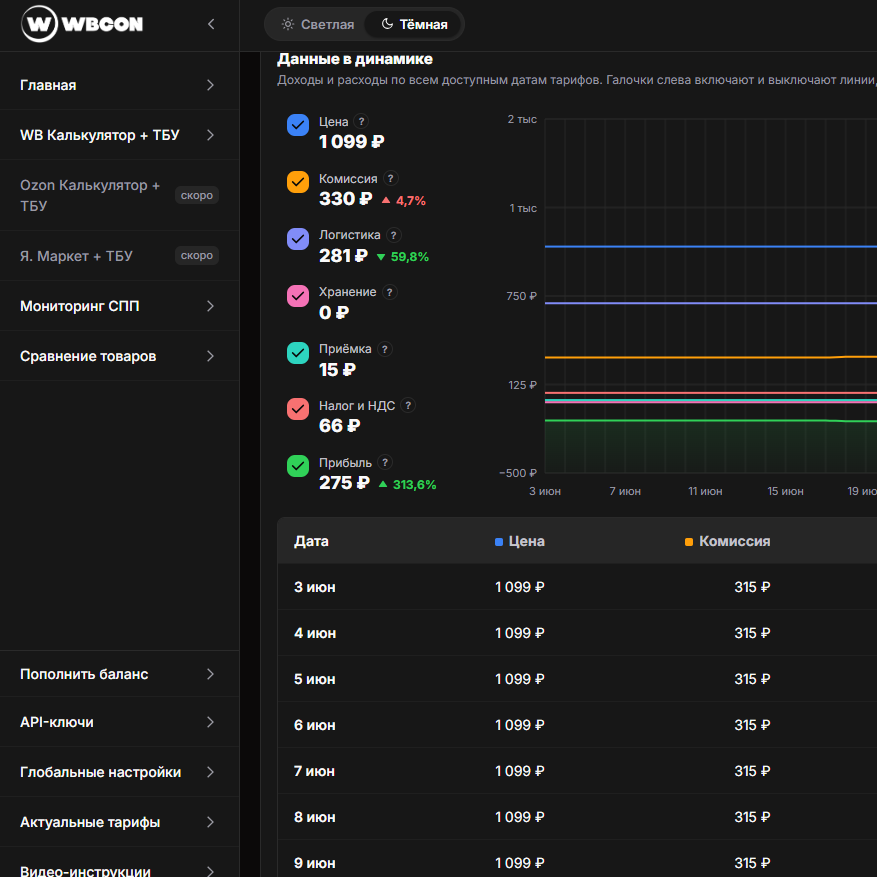Collapse sidebar with the left arrow icon

click(211, 24)
